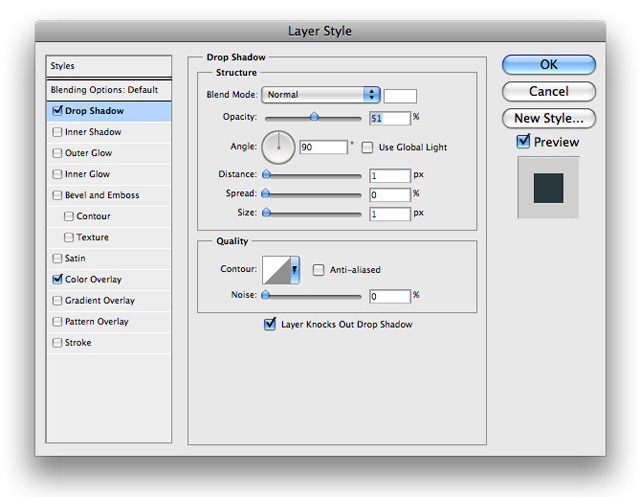Viewport: 640px width, 497px height.
Task: Open Stroke settings by label
Action: pyautogui.click(x=78, y=343)
